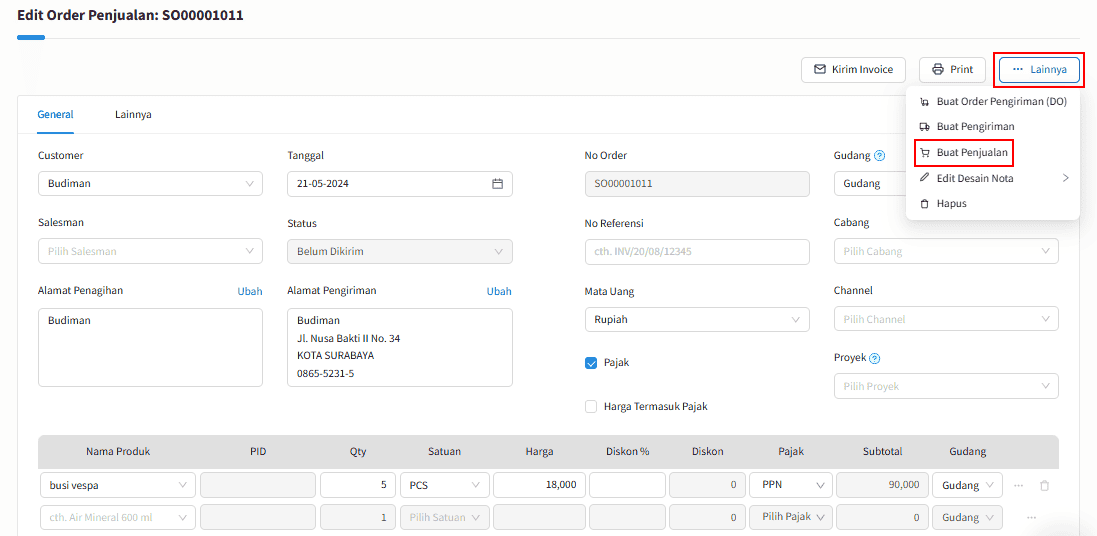1097x536 pixels.
Task: Click the Print button
Action: 952,69
